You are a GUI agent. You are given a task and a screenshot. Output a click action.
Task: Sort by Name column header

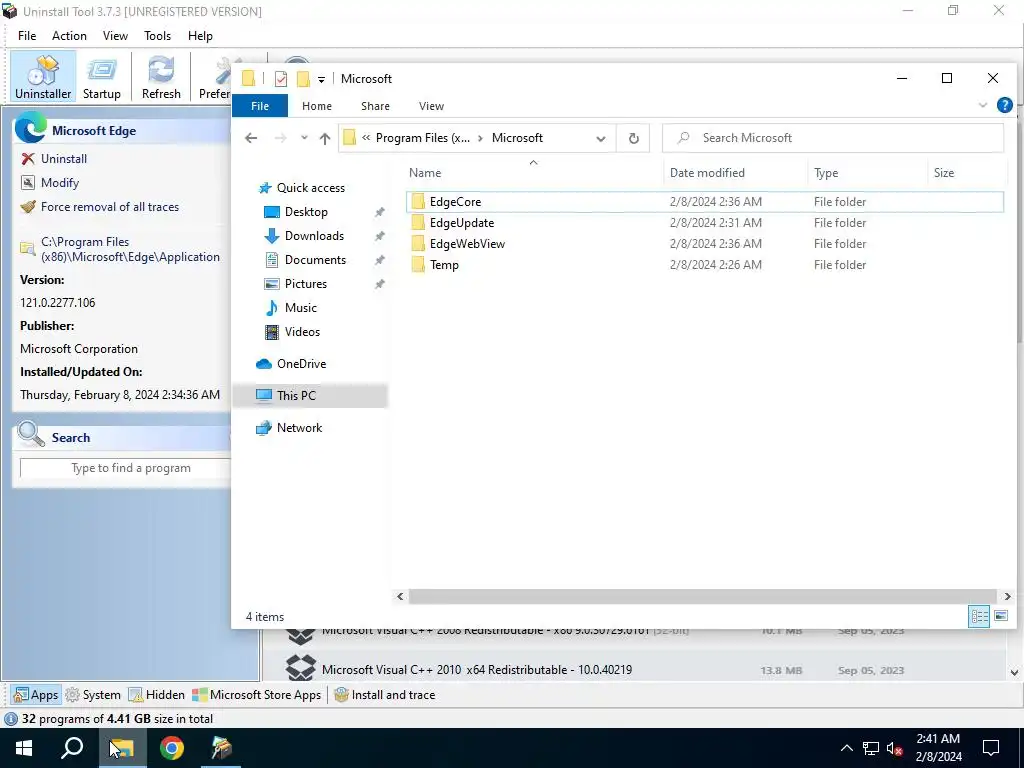point(533,172)
